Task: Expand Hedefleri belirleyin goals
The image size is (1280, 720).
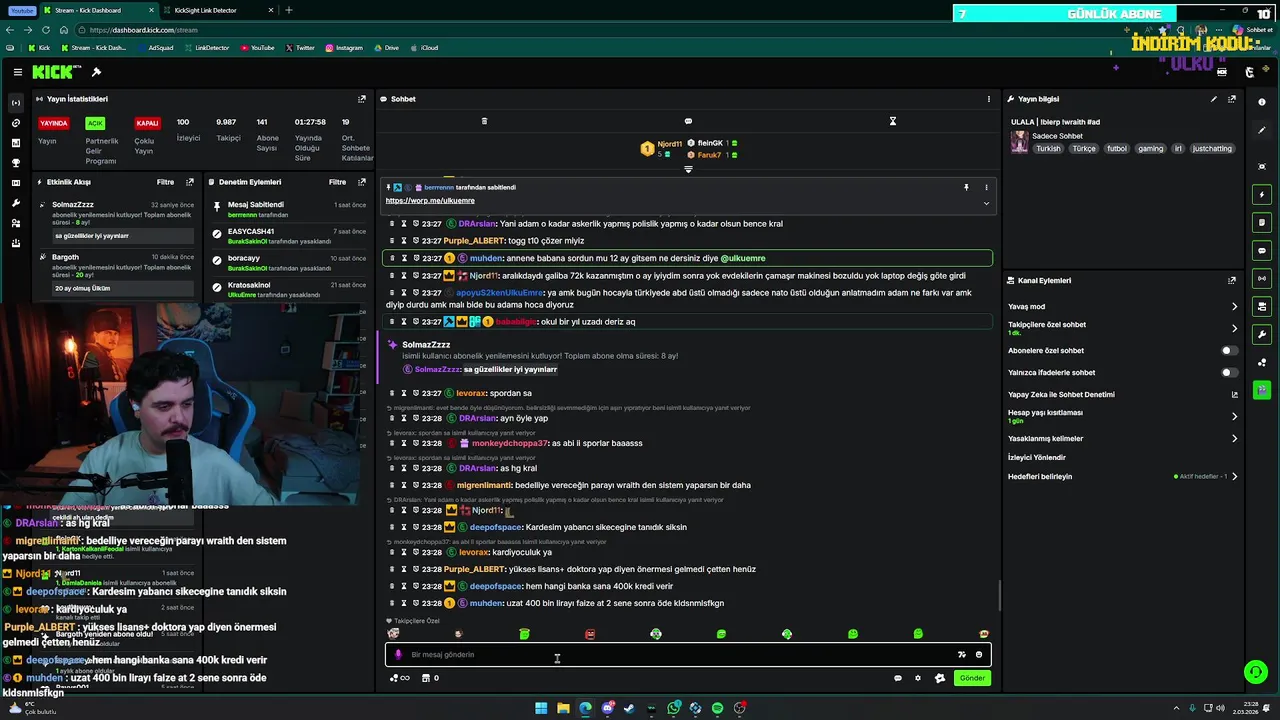Action: pyautogui.click(x=1234, y=476)
